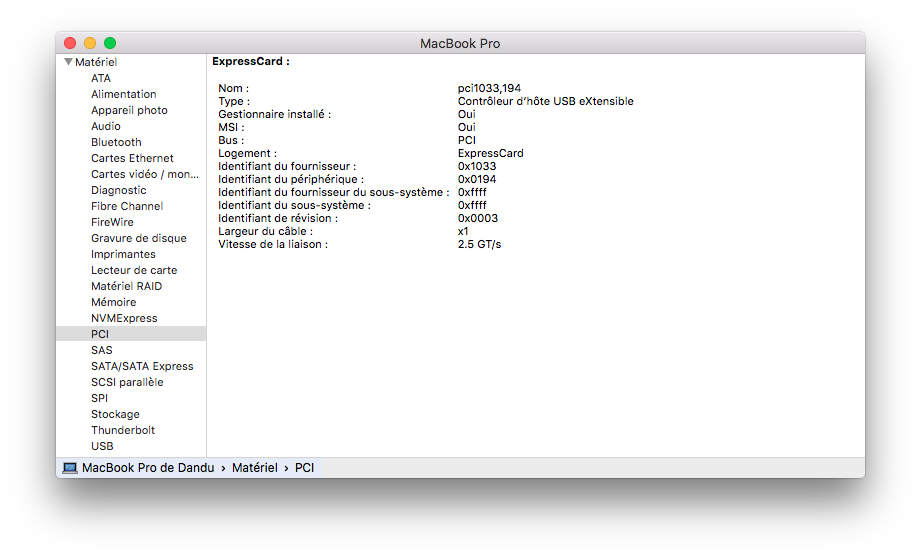
Task: Click the PCI value beside Bus
Action: (x=466, y=140)
